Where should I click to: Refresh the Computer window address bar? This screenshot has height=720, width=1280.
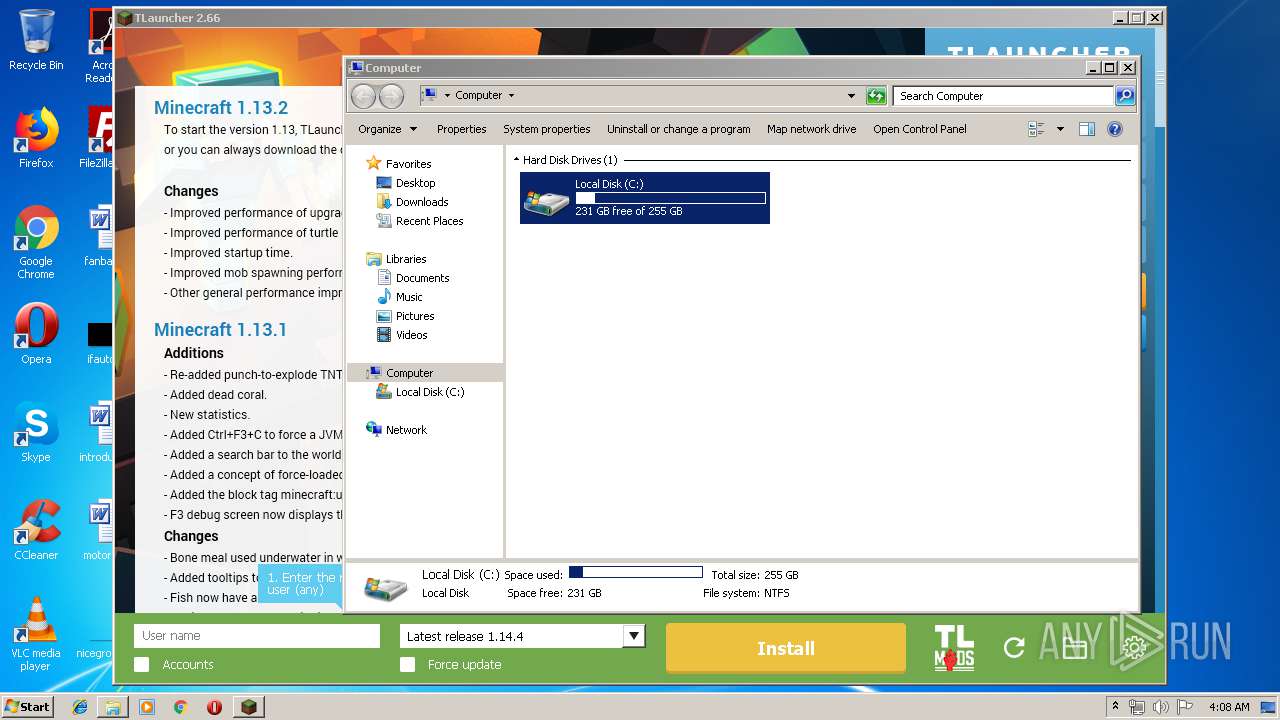876,96
